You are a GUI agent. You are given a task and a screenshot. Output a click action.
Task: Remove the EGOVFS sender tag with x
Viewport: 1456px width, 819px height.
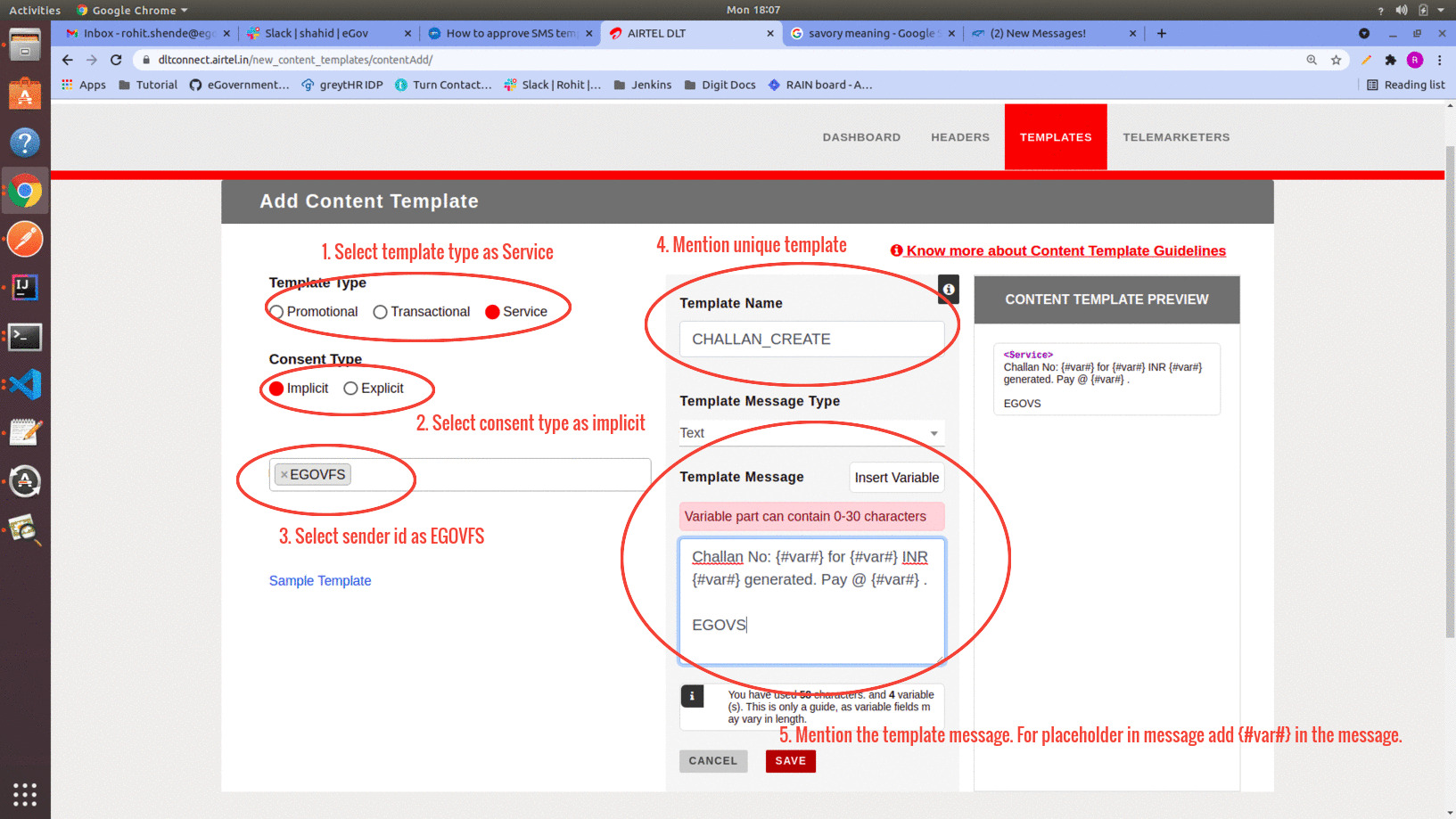point(284,475)
